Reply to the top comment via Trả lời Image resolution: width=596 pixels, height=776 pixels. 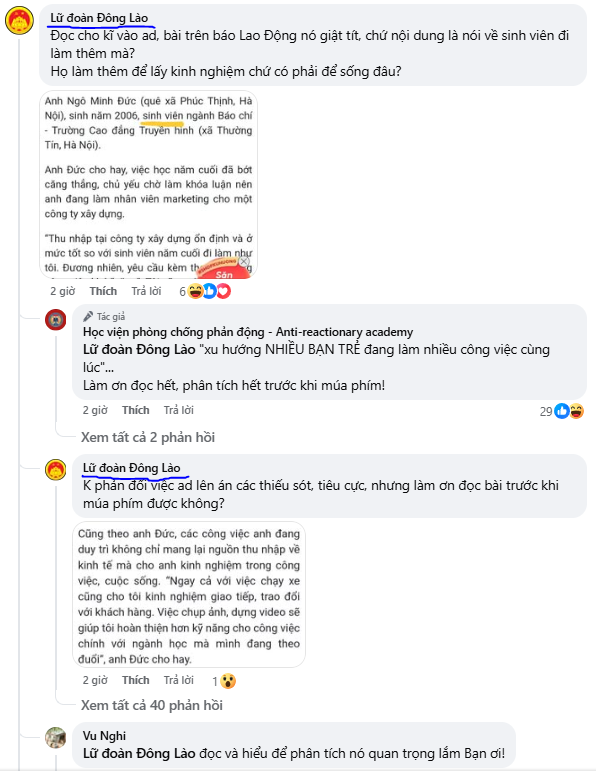(146, 291)
